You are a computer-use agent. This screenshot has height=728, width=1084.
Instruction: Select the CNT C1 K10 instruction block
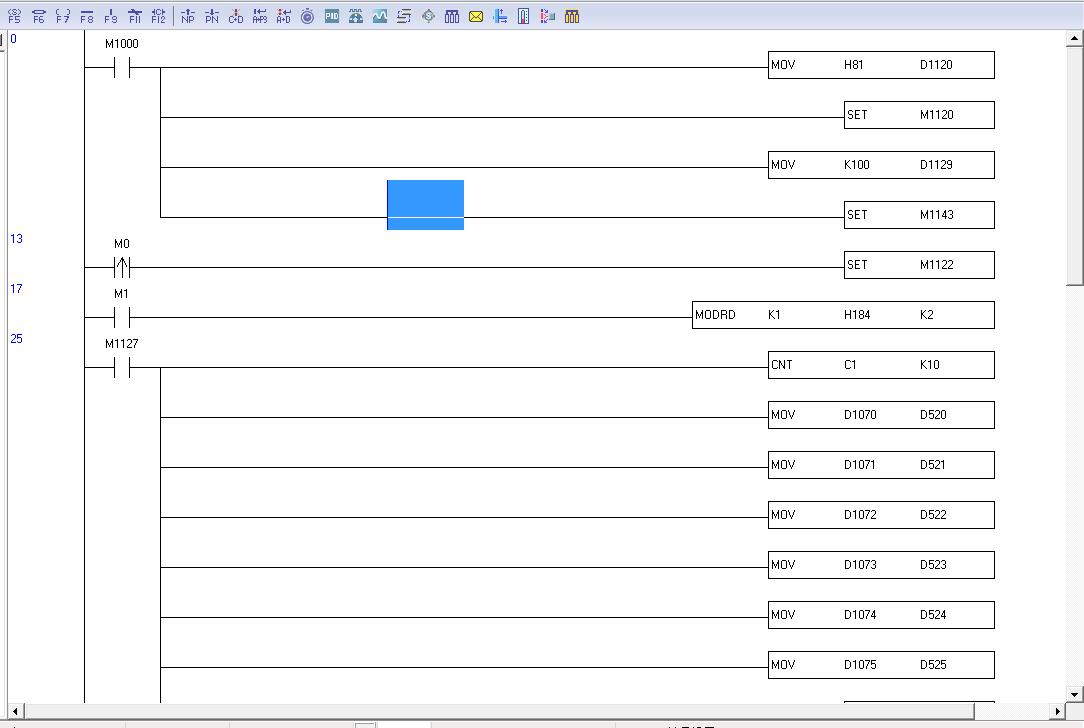880,365
